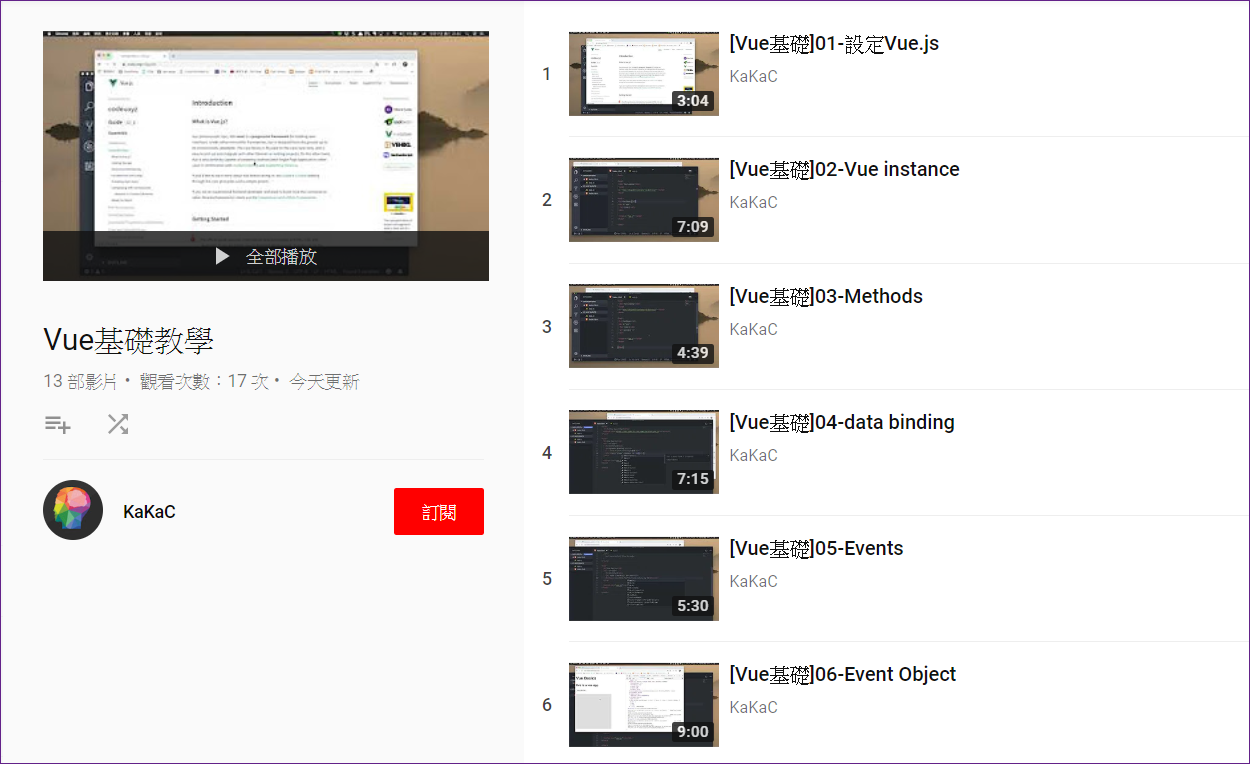Click the save playlist icon

pos(58,424)
